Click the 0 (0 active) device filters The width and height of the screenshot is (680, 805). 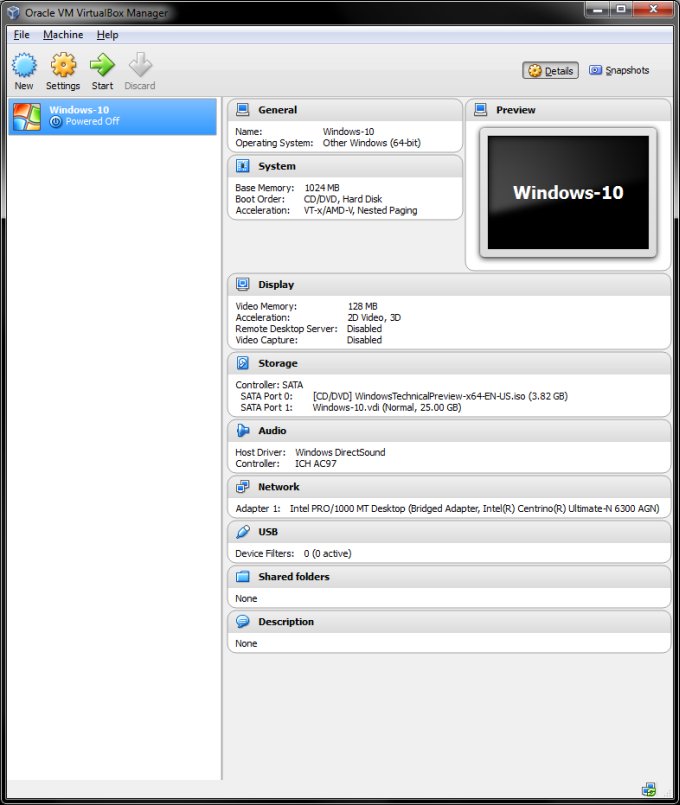(327, 554)
